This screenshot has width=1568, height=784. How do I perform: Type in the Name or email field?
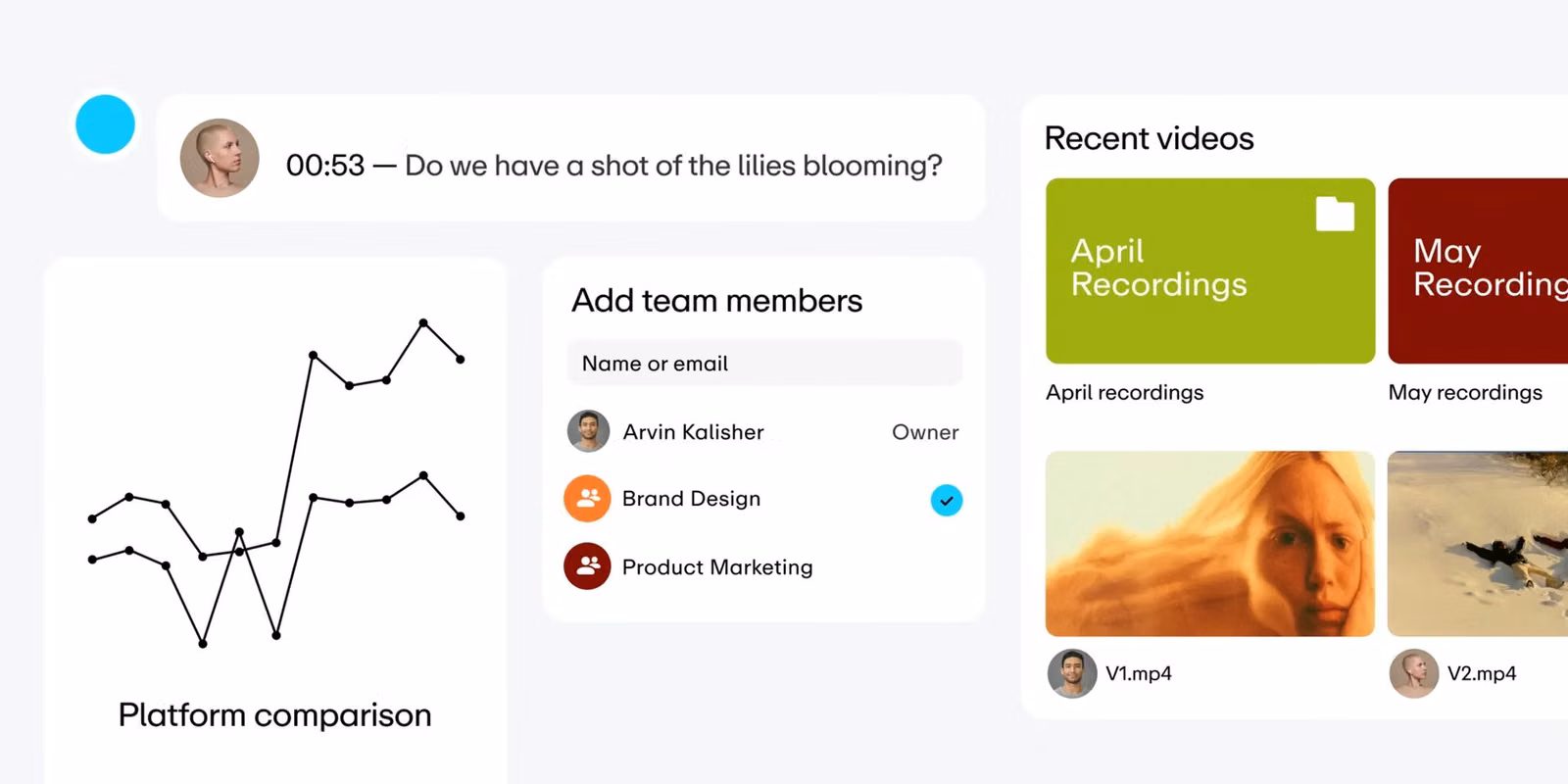pos(764,364)
